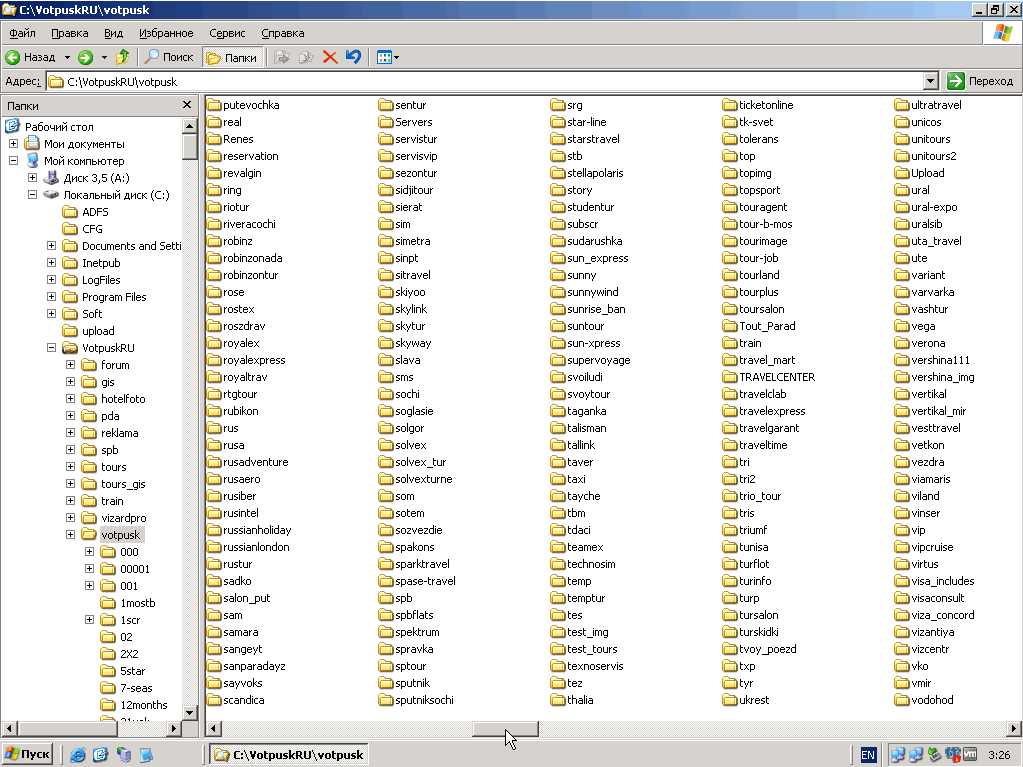Click the file list scroll left arrow
The width and height of the screenshot is (1023, 767).
coord(214,729)
